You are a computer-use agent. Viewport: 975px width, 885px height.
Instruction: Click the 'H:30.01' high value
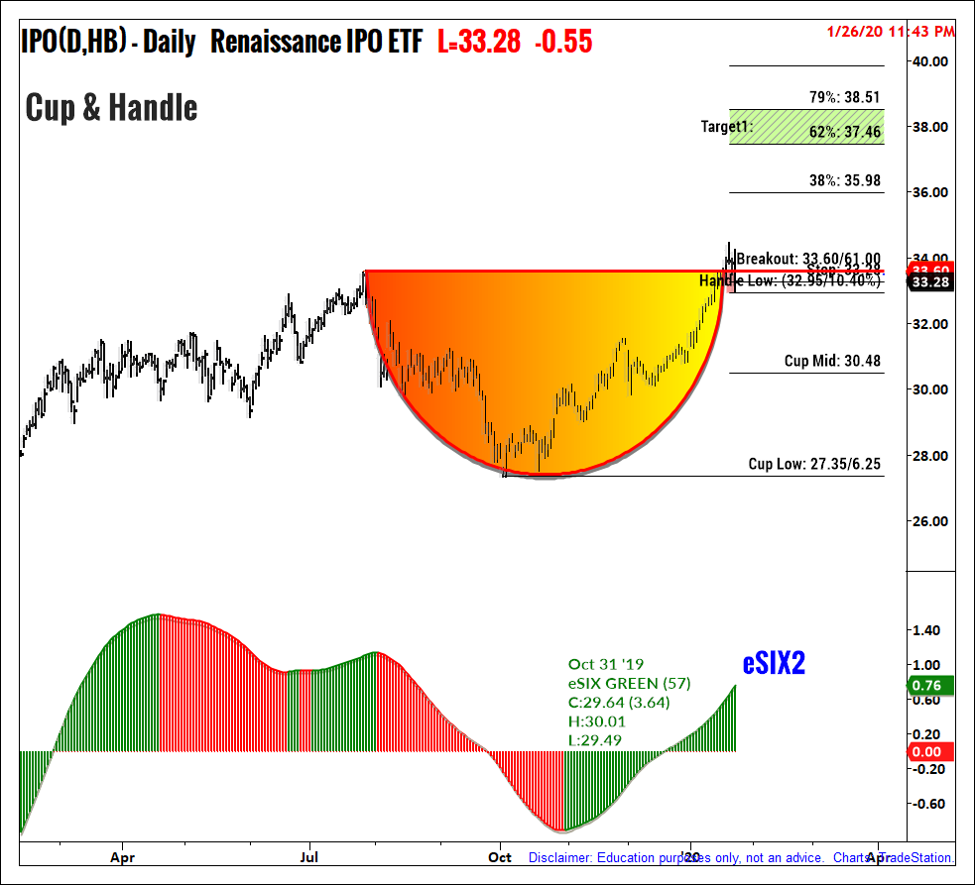(x=597, y=721)
